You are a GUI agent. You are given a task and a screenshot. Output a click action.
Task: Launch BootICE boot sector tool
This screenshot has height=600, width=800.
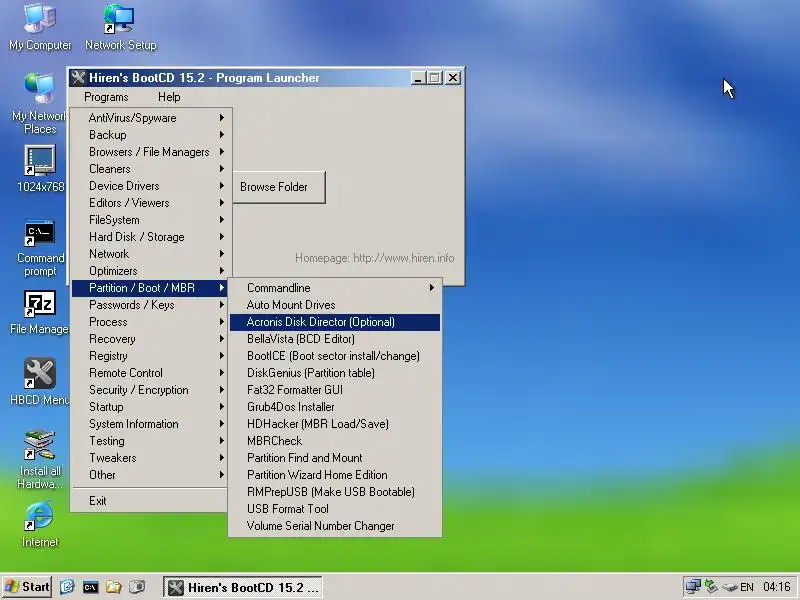click(x=335, y=356)
